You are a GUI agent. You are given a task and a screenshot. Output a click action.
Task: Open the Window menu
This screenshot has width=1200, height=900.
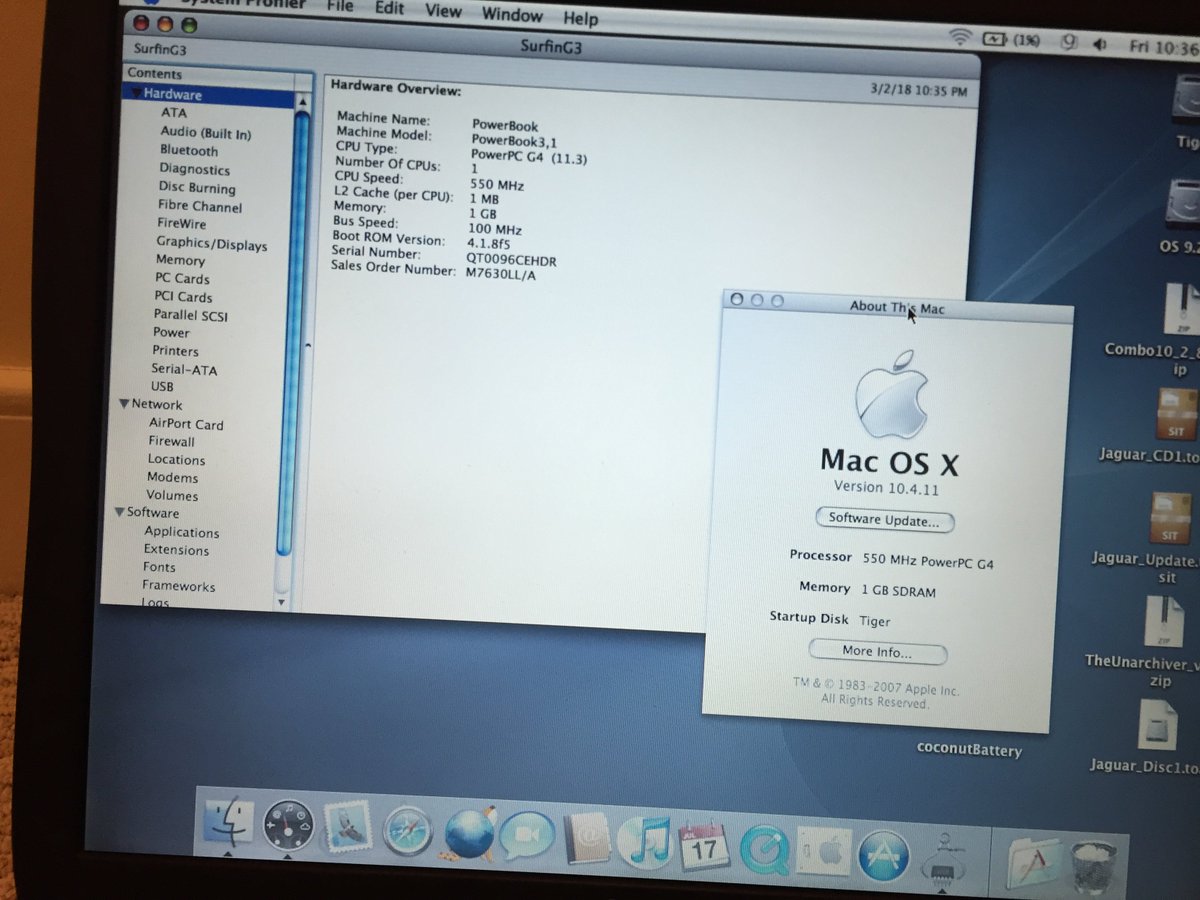click(512, 14)
